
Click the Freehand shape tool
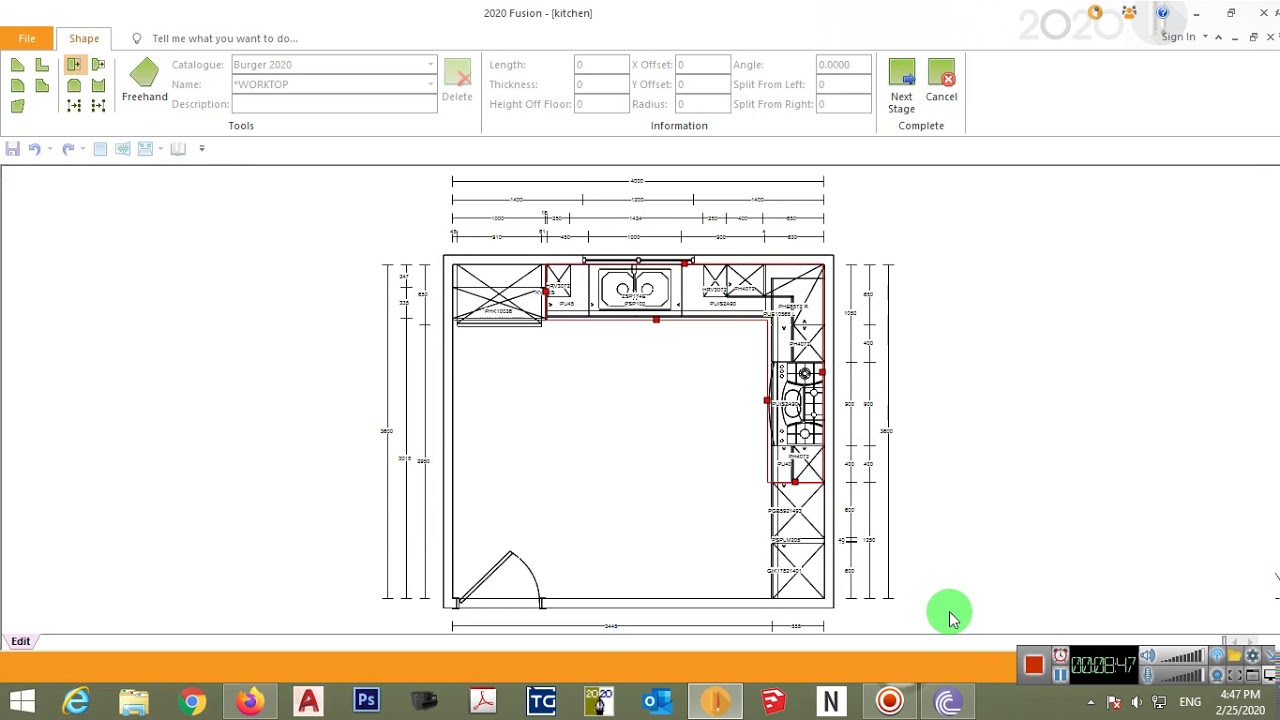(x=145, y=80)
